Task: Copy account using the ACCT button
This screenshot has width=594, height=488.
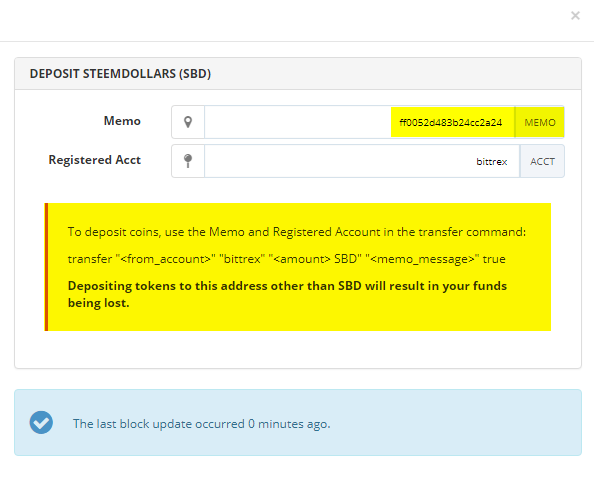Action: (x=542, y=161)
